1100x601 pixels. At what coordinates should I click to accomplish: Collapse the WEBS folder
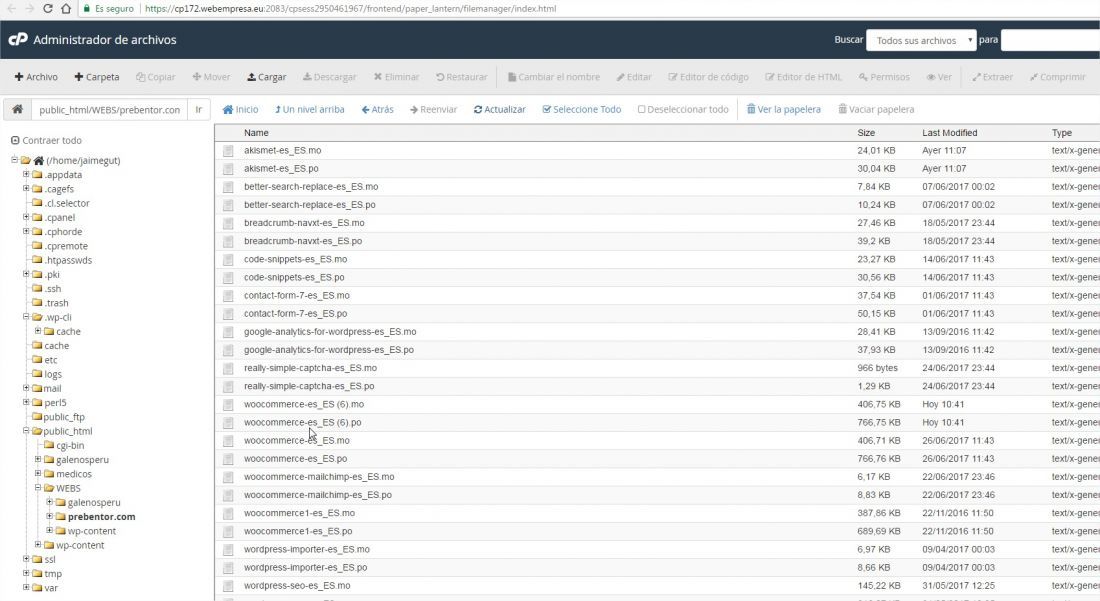click(x=38, y=487)
